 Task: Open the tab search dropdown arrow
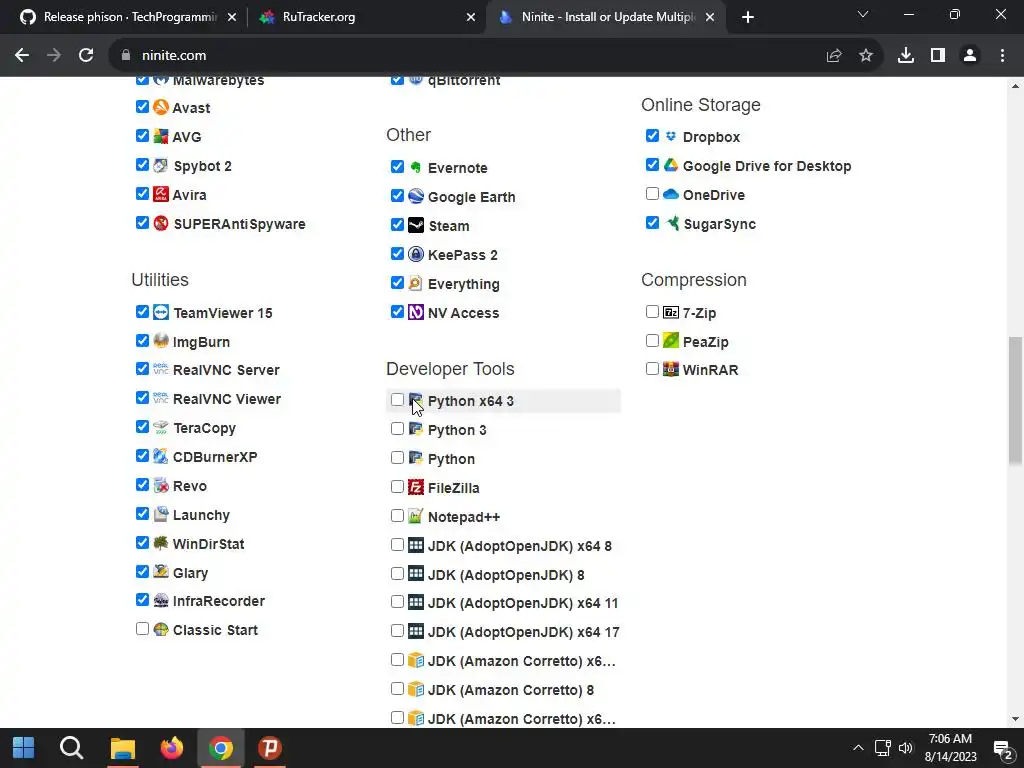click(x=863, y=15)
